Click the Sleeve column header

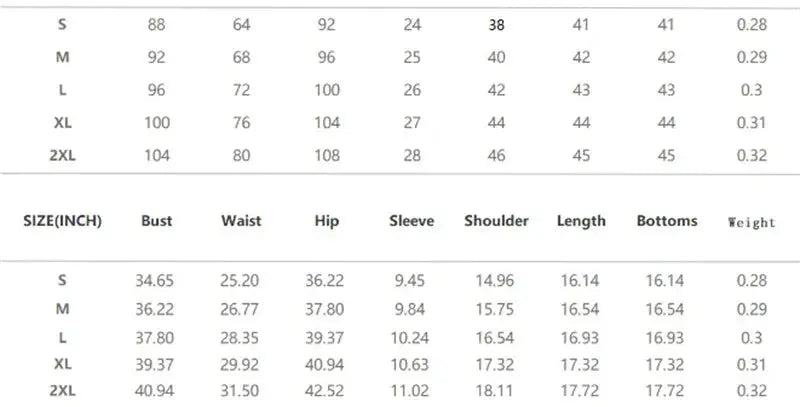[x=411, y=221]
